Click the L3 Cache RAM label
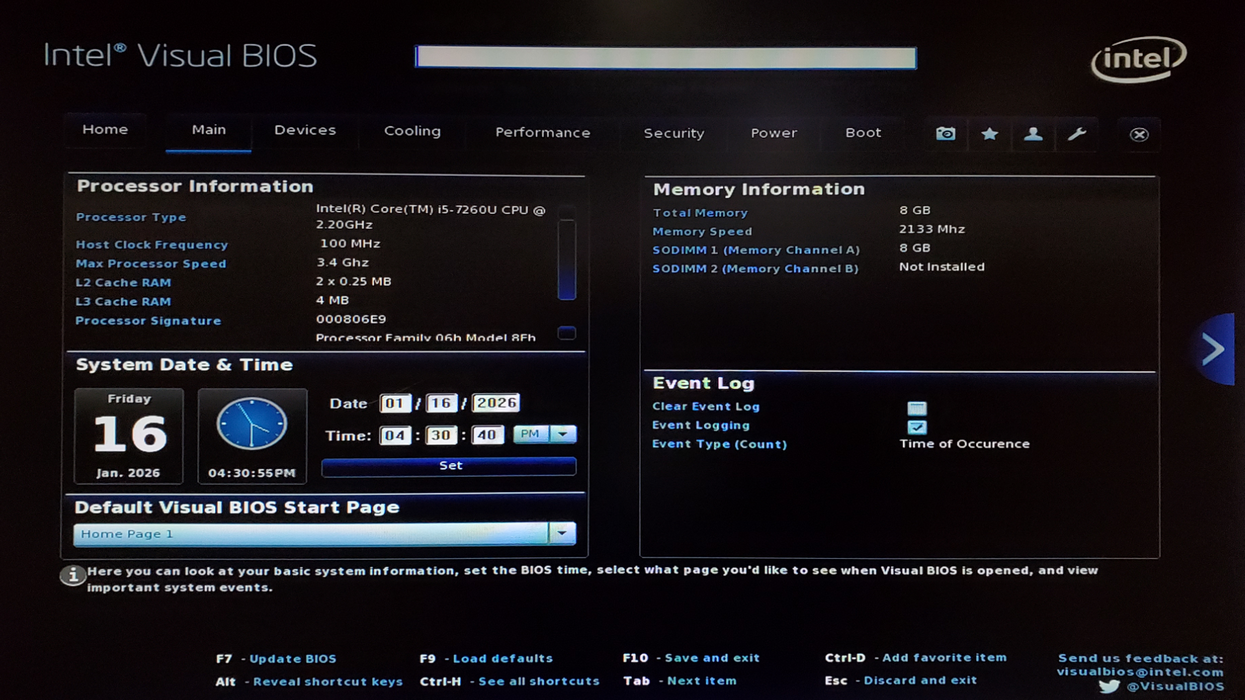 [x=123, y=302]
